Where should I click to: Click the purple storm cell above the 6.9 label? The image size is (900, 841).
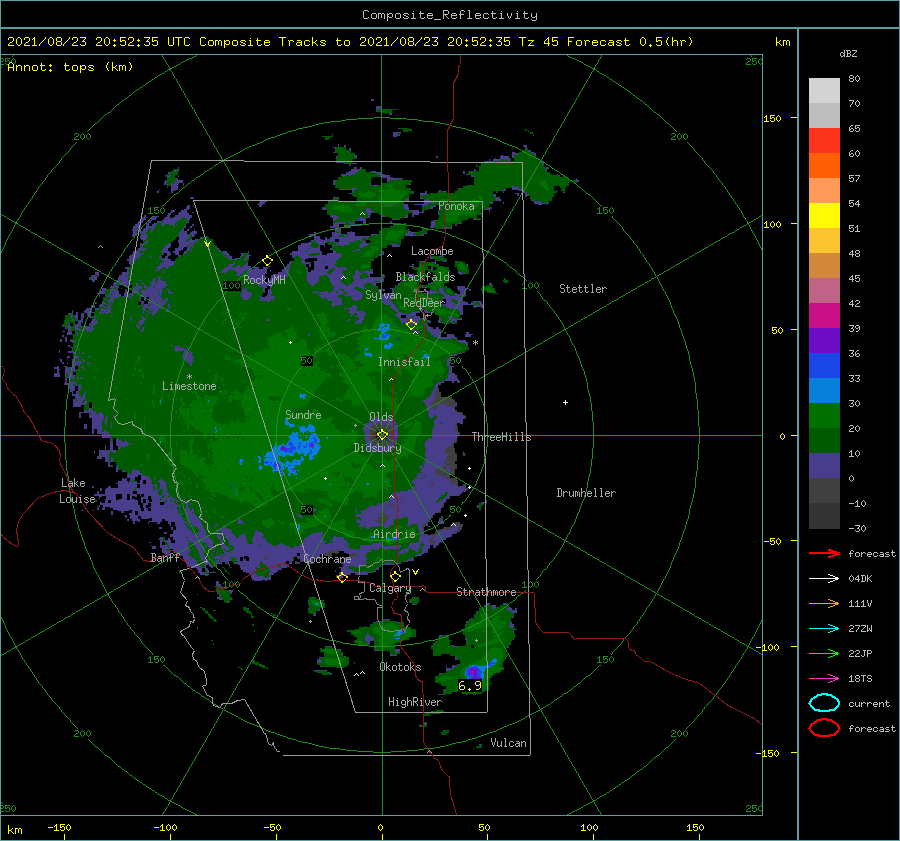474,671
